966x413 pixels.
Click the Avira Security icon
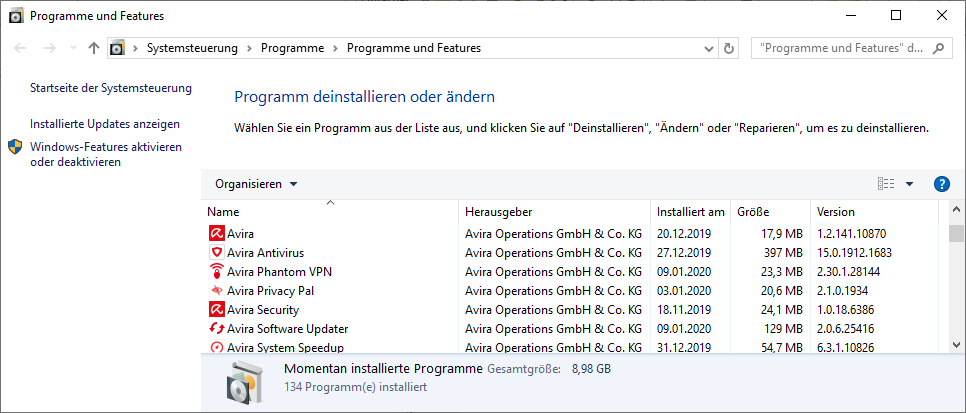point(216,309)
